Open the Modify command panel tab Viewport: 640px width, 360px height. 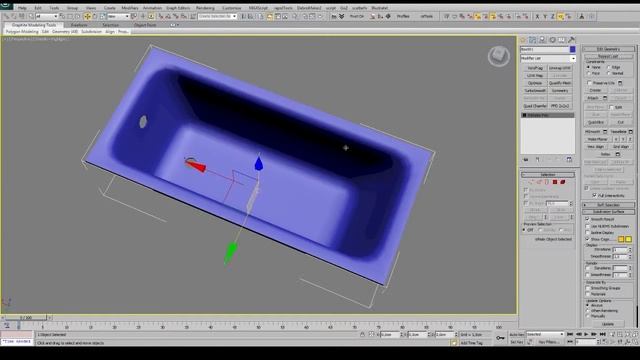pyautogui.click(x=533, y=40)
